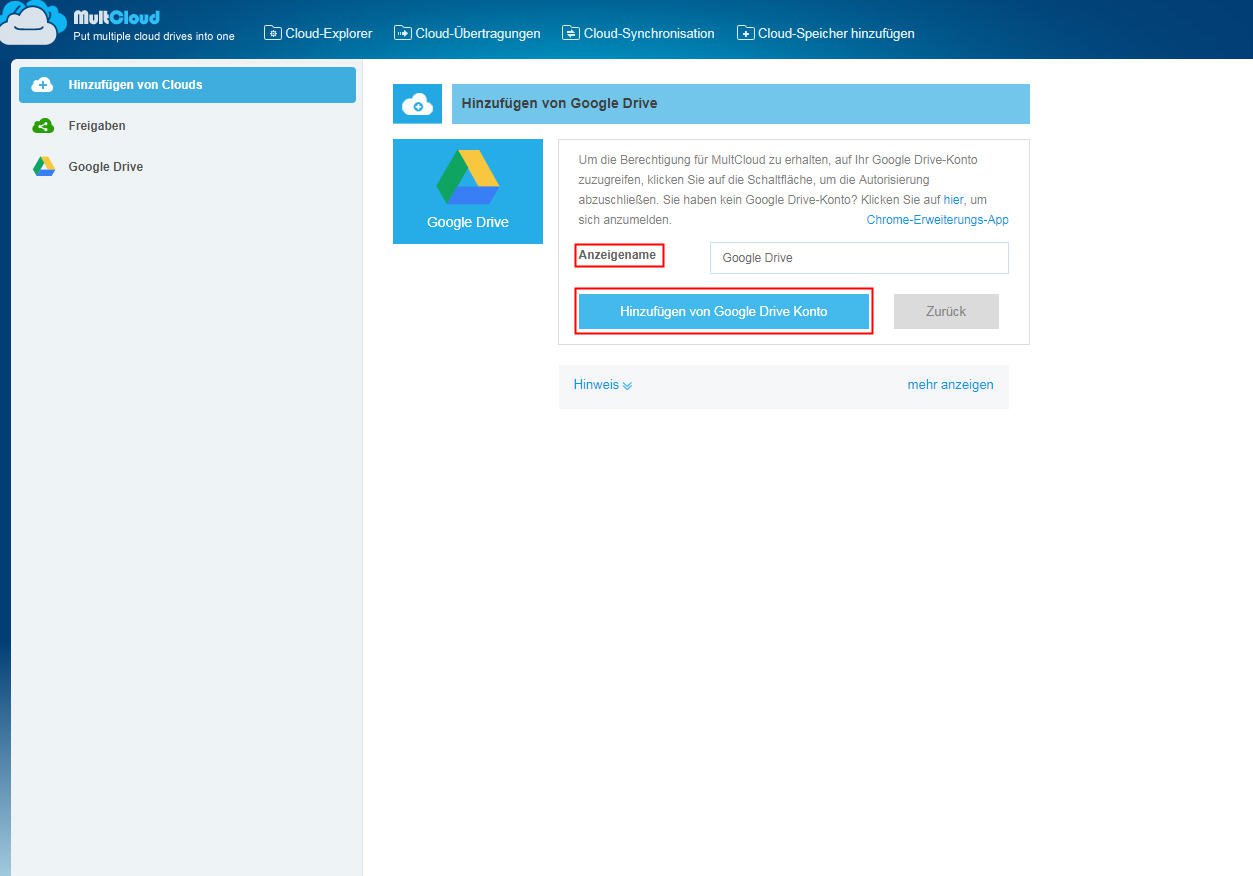The width and height of the screenshot is (1253, 876).
Task: Click the green share icon beside Freigaben
Action: pyautogui.click(x=43, y=126)
